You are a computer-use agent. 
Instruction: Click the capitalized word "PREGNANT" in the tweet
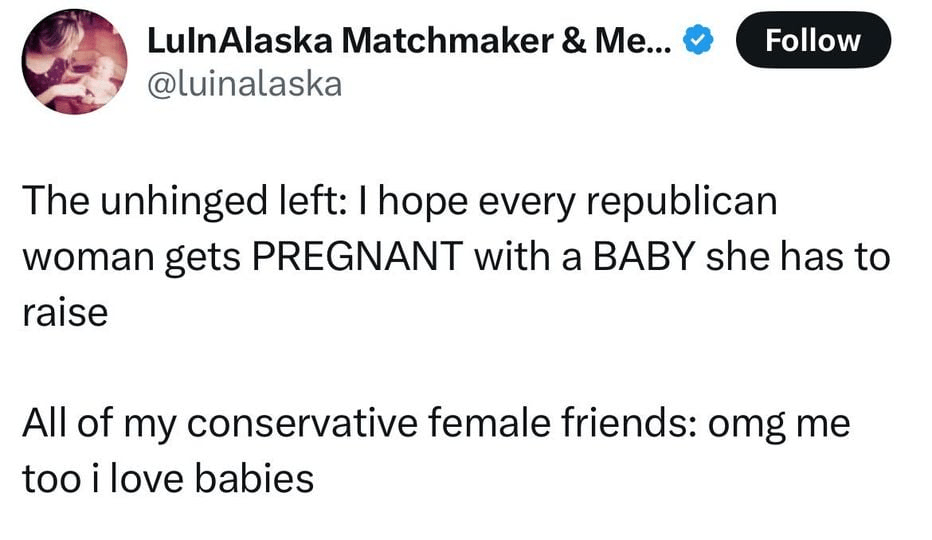[355, 257]
